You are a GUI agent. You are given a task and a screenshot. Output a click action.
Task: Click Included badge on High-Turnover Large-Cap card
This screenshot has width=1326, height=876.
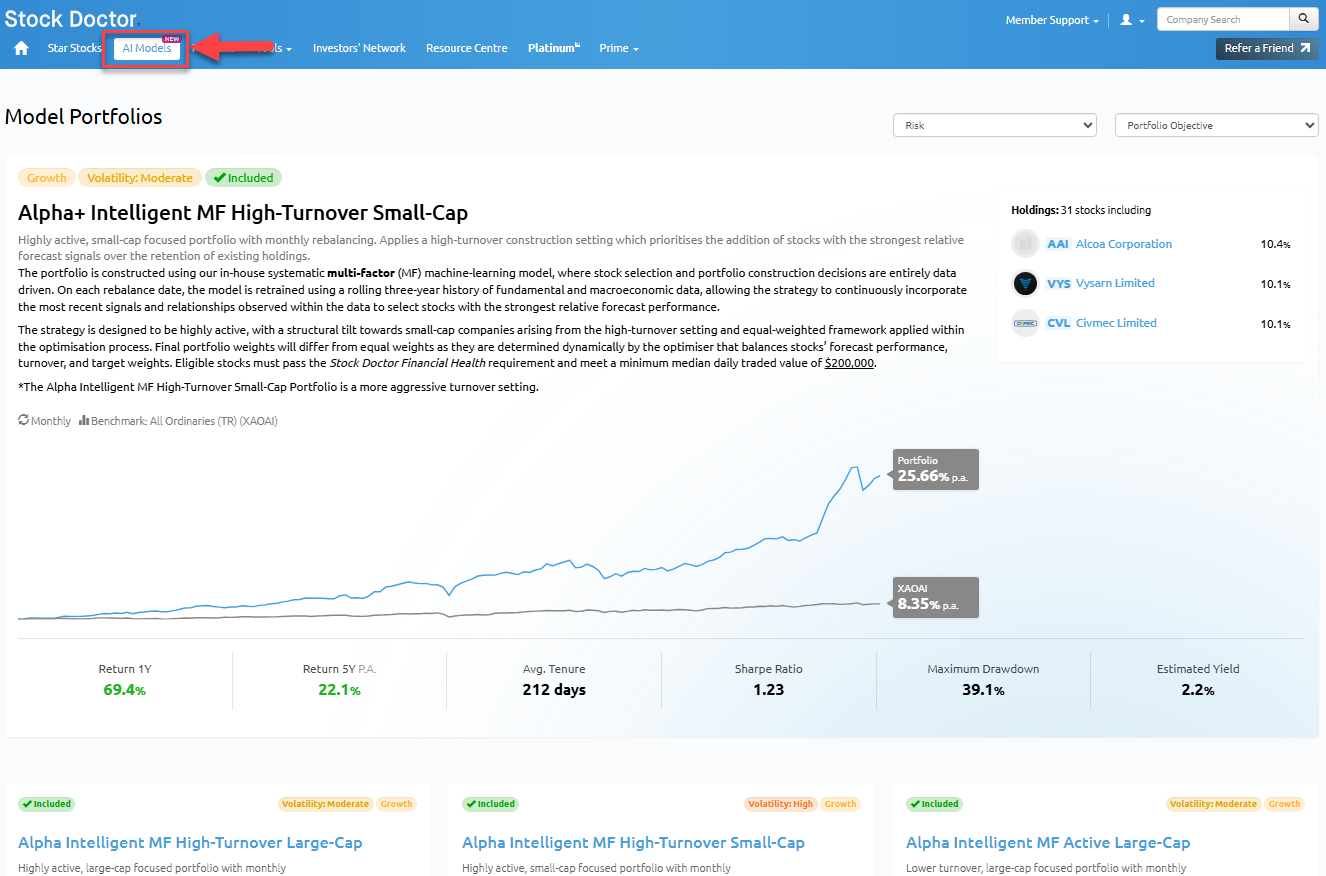(x=46, y=804)
